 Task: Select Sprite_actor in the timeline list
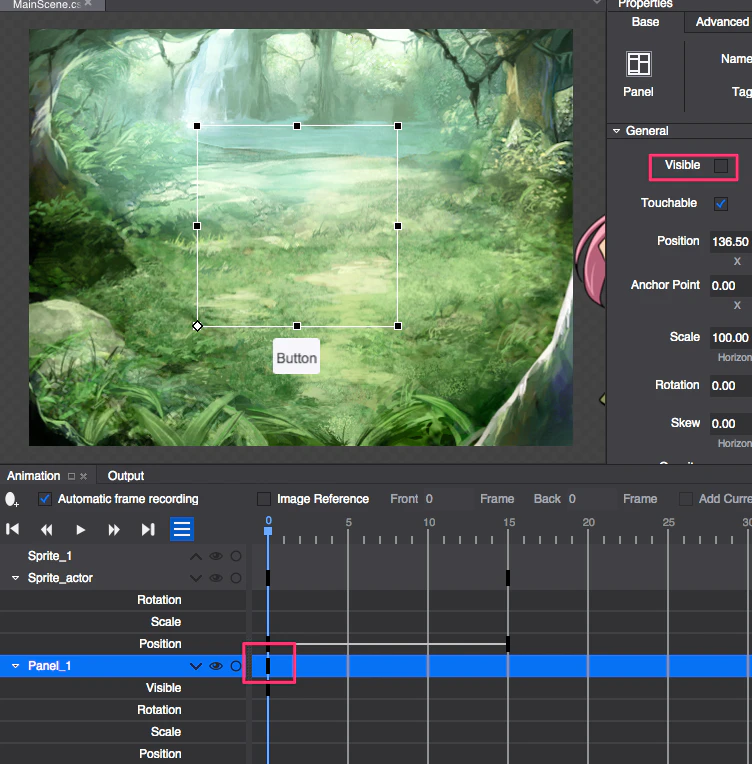click(60, 578)
